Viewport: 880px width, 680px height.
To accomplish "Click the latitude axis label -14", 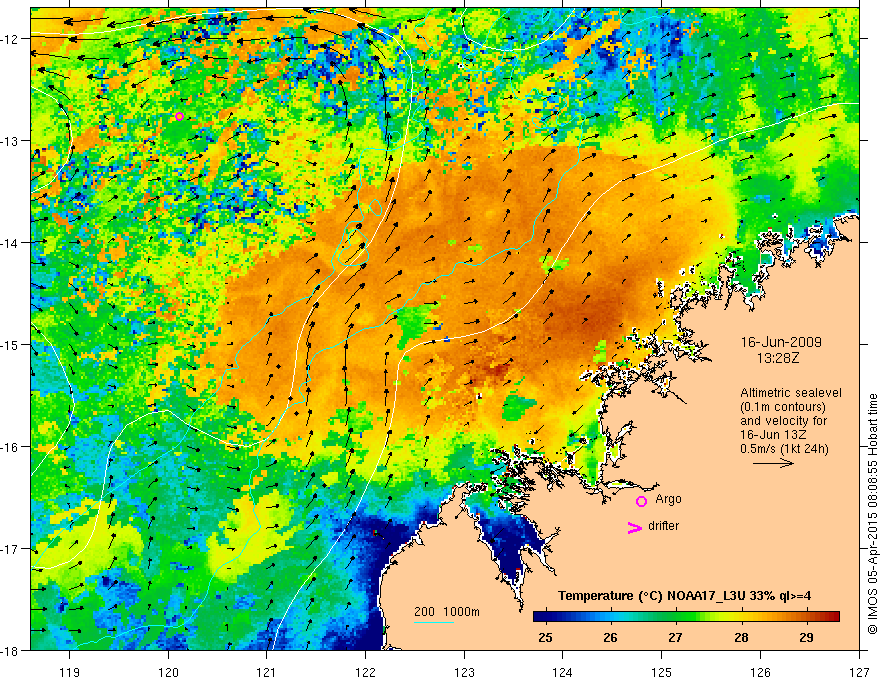I will pyautogui.click(x=10, y=243).
